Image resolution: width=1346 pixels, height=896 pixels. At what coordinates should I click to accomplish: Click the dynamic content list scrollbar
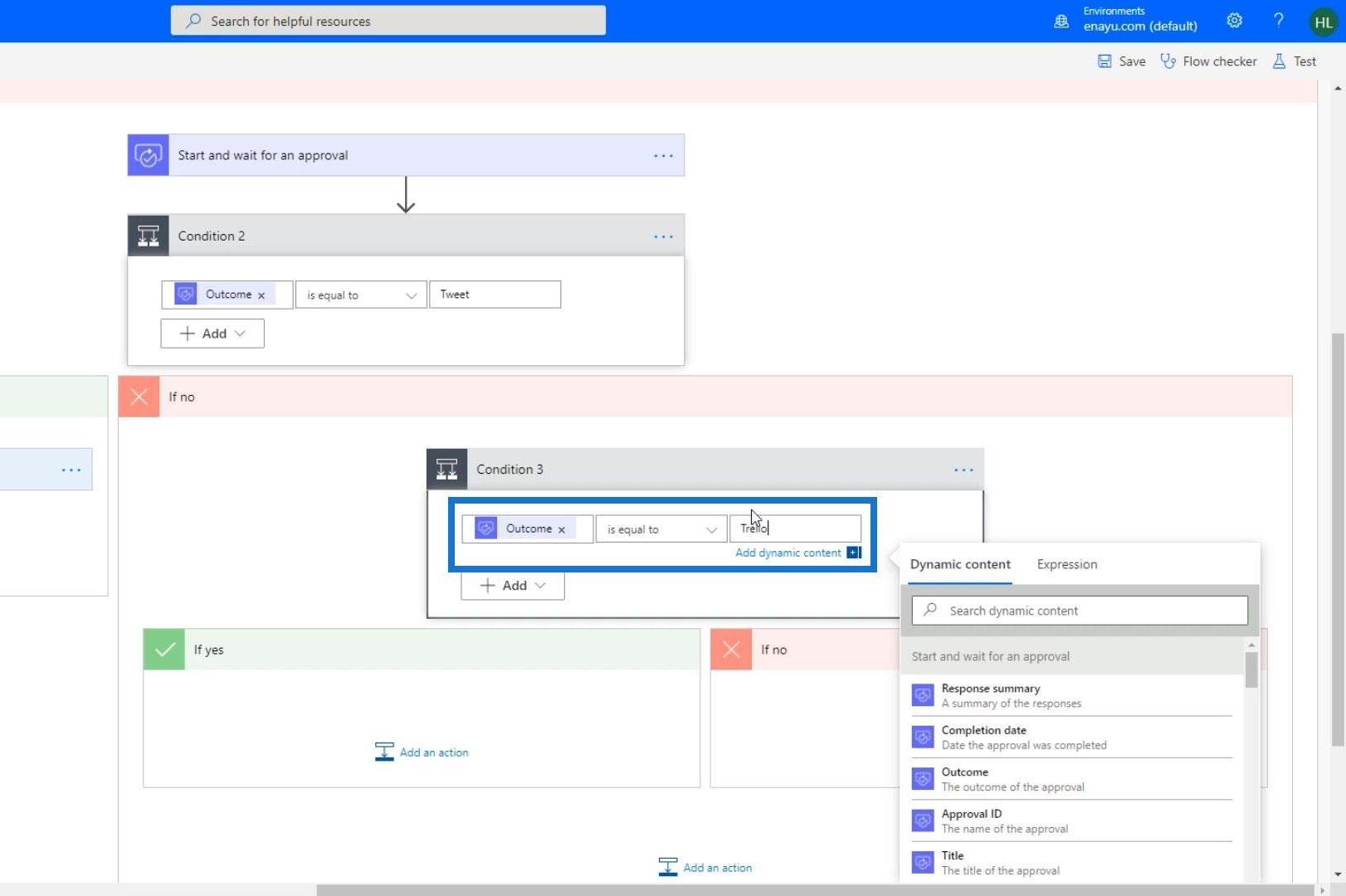click(x=1251, y=670)
